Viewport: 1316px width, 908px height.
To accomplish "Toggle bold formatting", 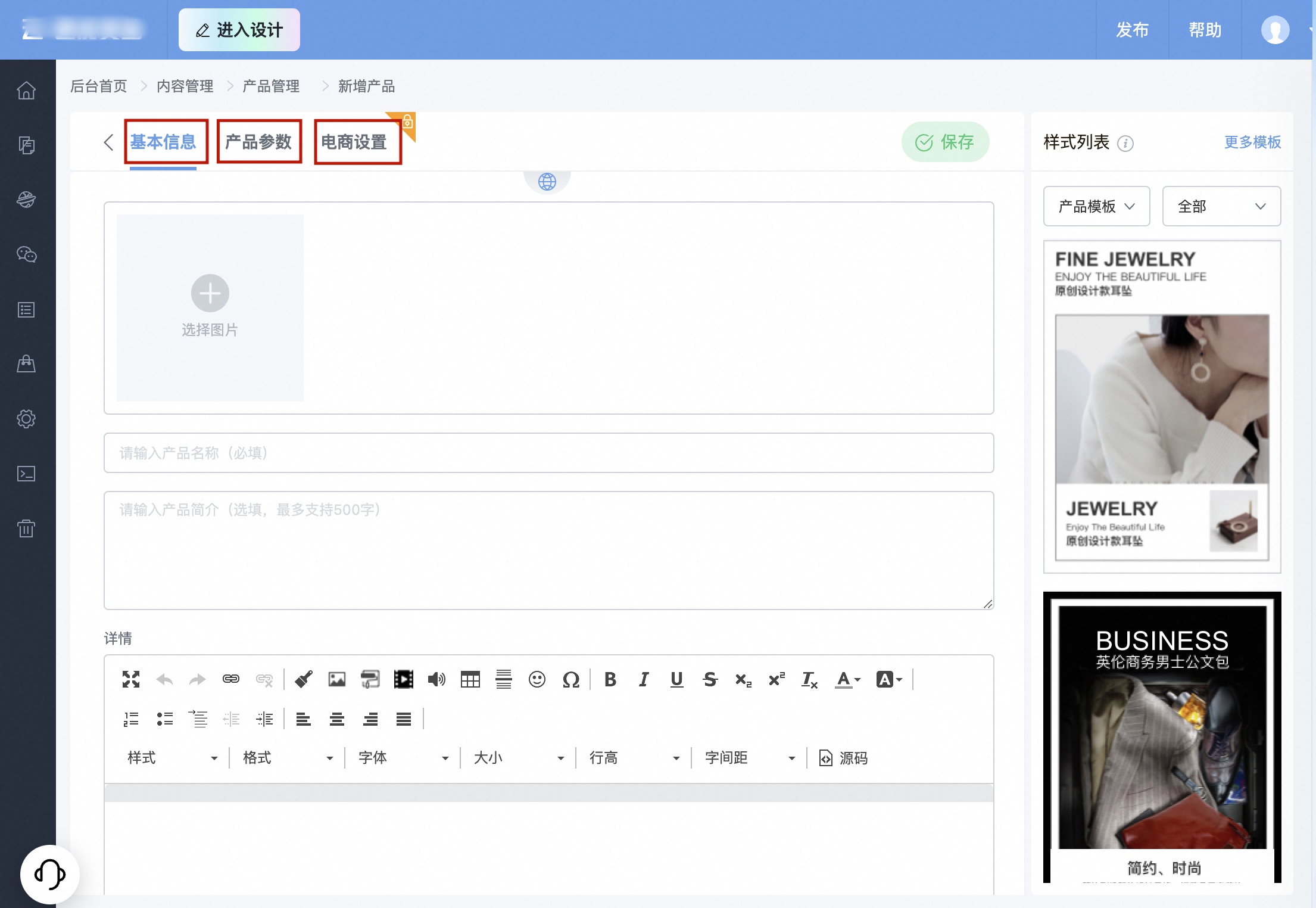I will 610,679.
